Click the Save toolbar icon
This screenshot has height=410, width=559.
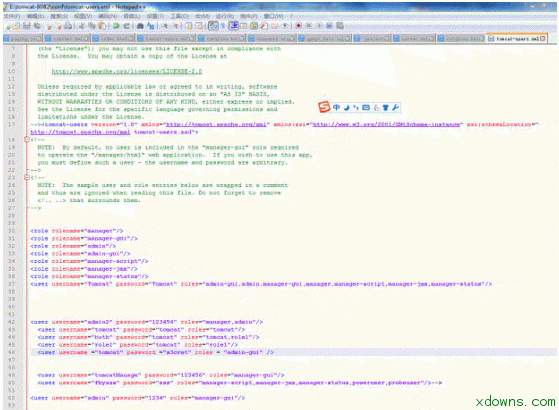coord(27,26)
